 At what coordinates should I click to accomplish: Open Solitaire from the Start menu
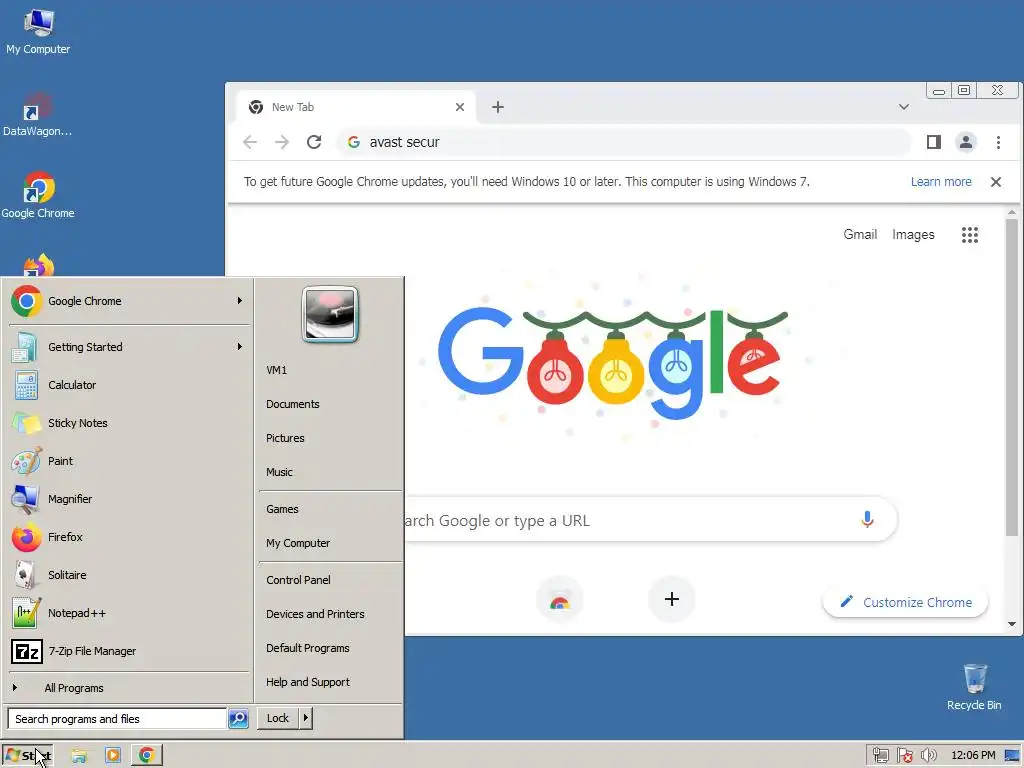tap(128, 575)
